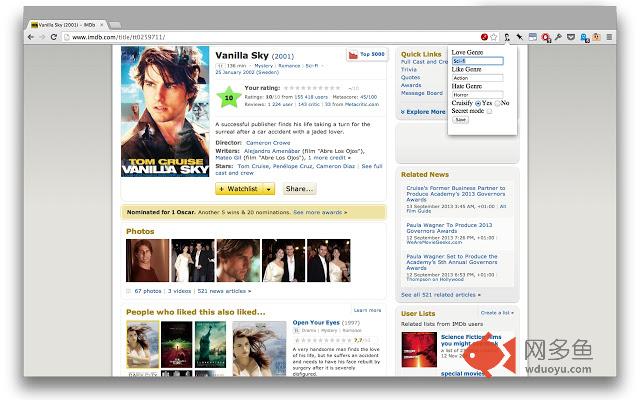Select Yes radio button for Cruisify
The image size is (640, 400).
click(x=478, y=103)
